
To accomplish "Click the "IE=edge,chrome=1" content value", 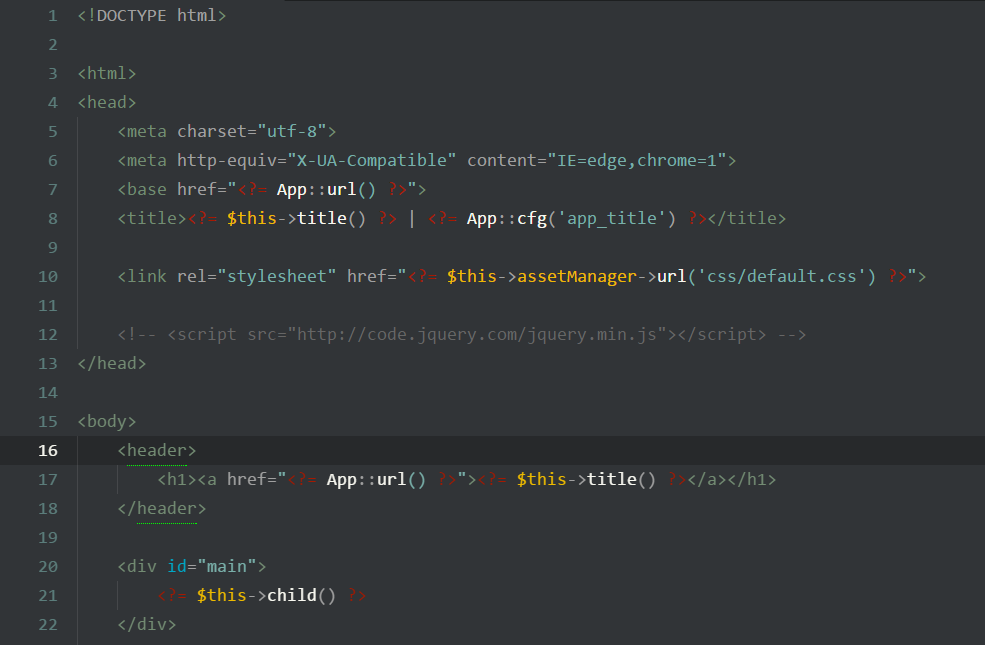I will click(637, 161).
